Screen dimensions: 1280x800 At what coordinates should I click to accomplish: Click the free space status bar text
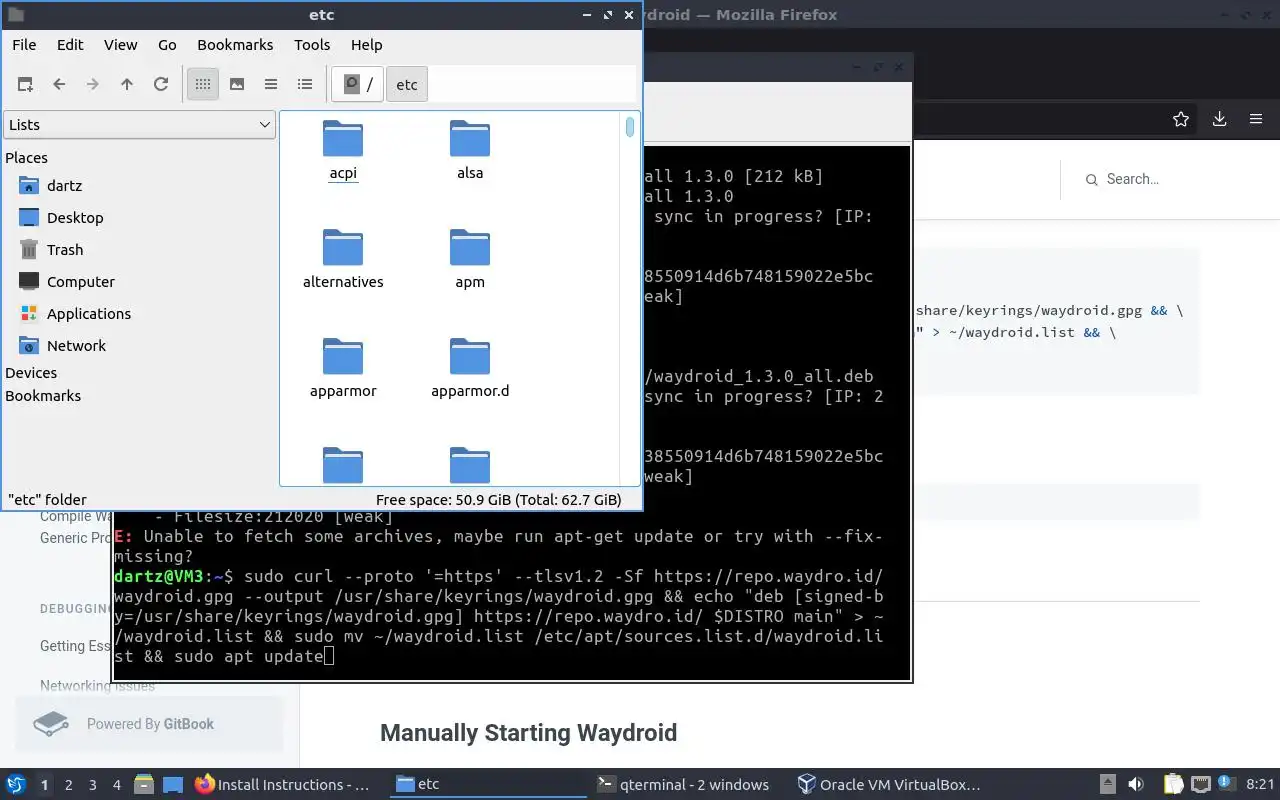tap(498, 500)
